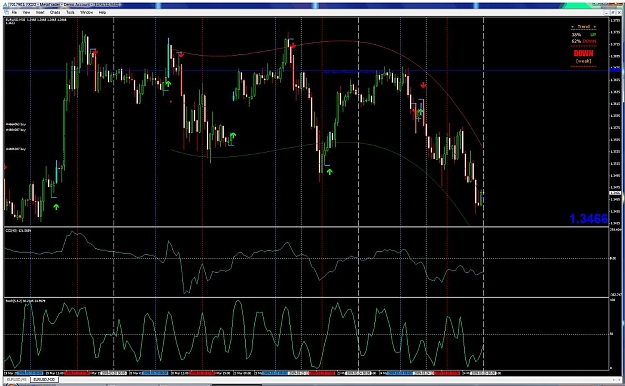Open the Charts menu
625x386 pixels.
[55, 12]
